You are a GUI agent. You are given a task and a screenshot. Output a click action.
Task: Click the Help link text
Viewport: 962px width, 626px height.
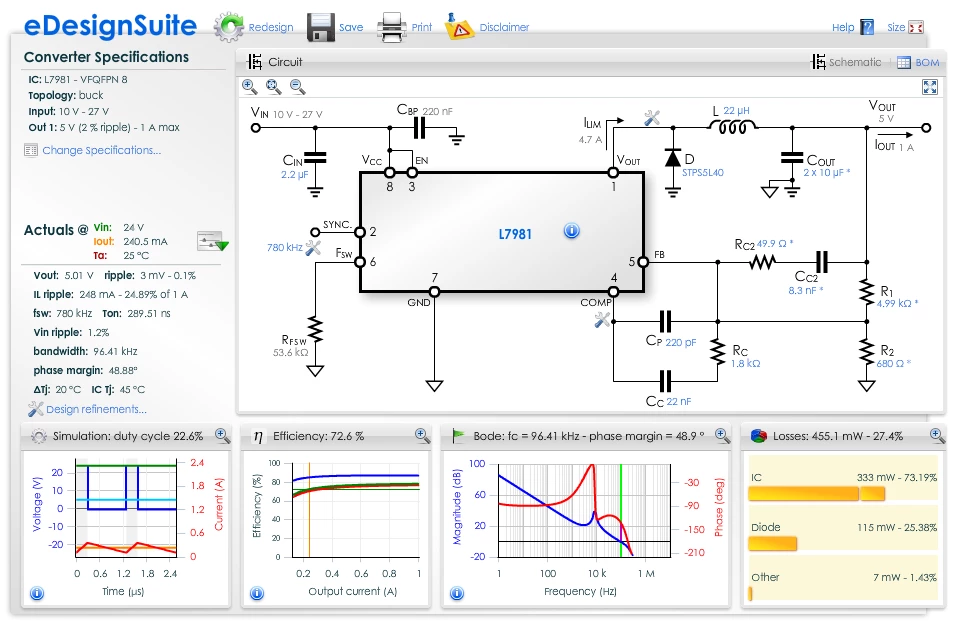pyautogui.click(x=843, y=27)
